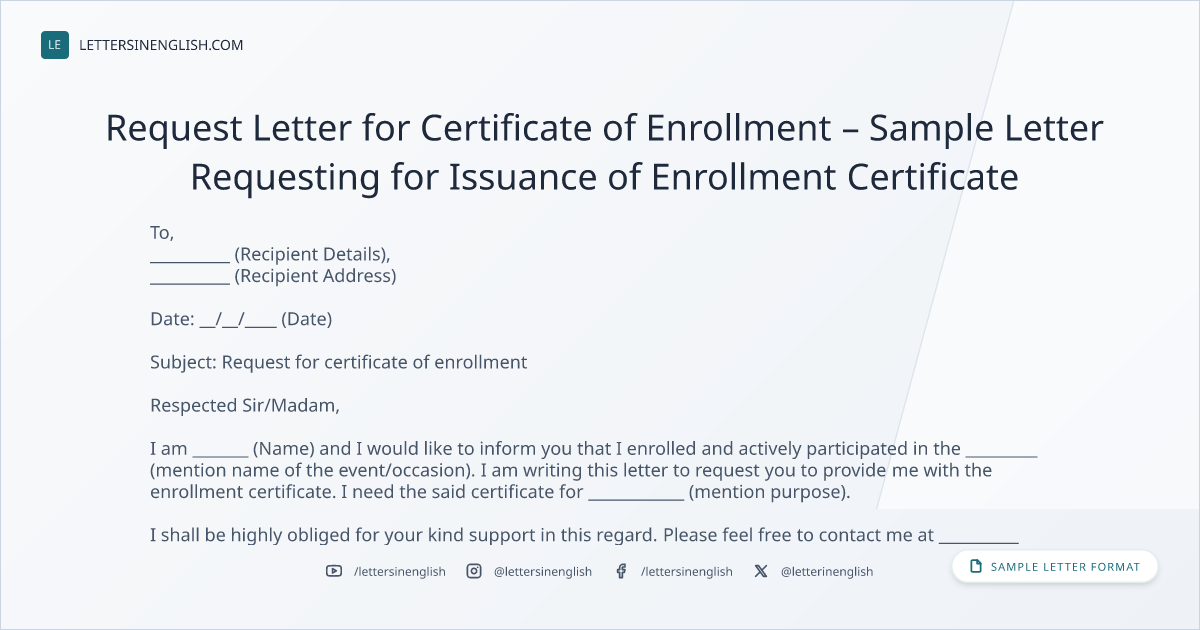
Task: Click document icon in Sample Letter Format
Action: click(976, 567)
